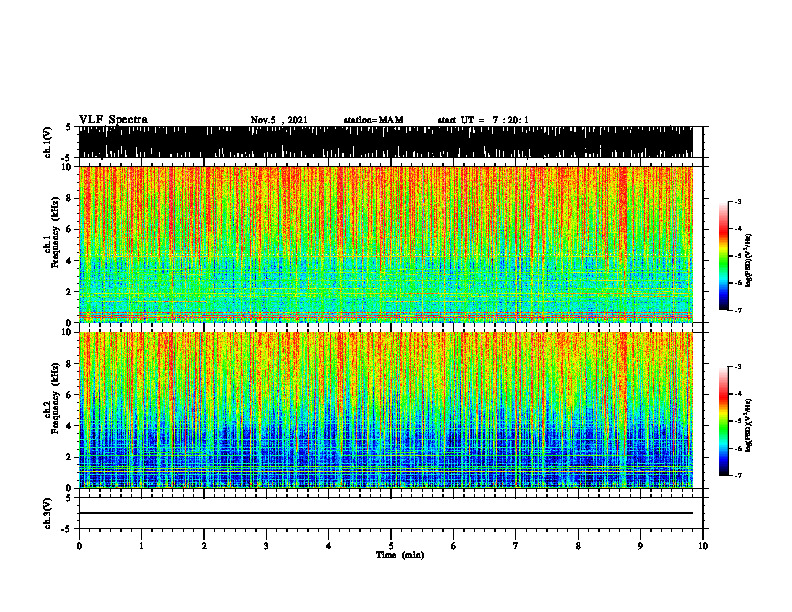Image resolution: width=792 pixels, height=612 pixels.
Task: Click time axis tick label "4"
Action: (329, 546)
